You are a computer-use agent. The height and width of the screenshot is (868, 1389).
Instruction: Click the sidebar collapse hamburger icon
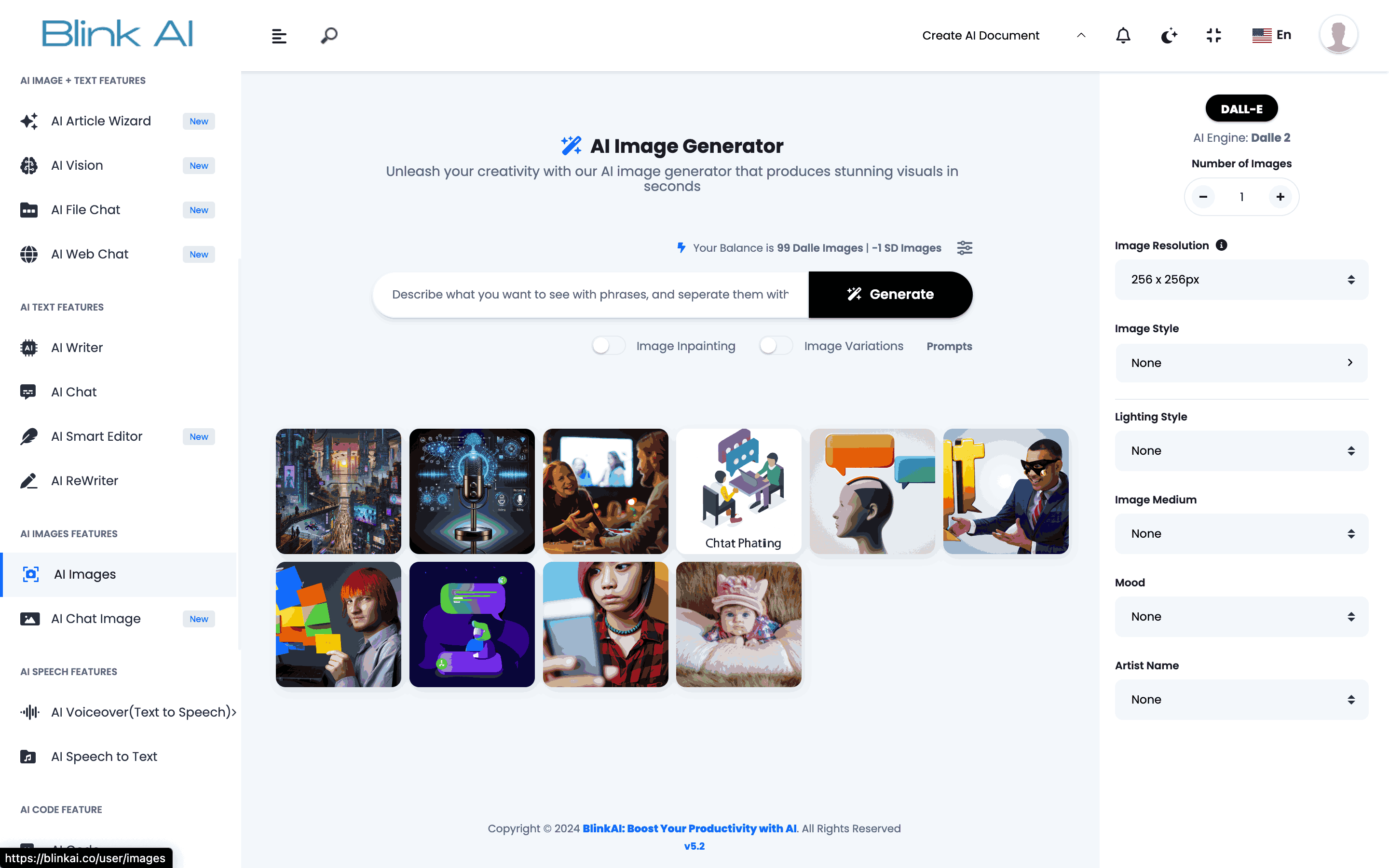[x=279, y=36]
